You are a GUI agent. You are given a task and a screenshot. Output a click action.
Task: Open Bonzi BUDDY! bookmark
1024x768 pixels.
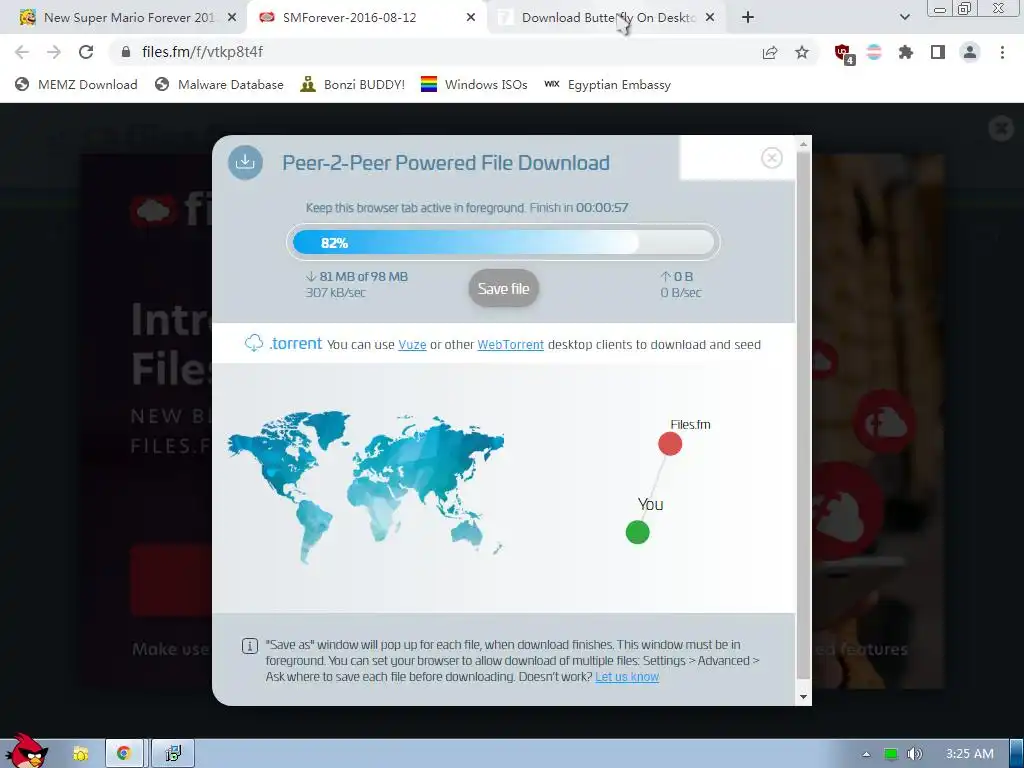(x=353, y=85)
